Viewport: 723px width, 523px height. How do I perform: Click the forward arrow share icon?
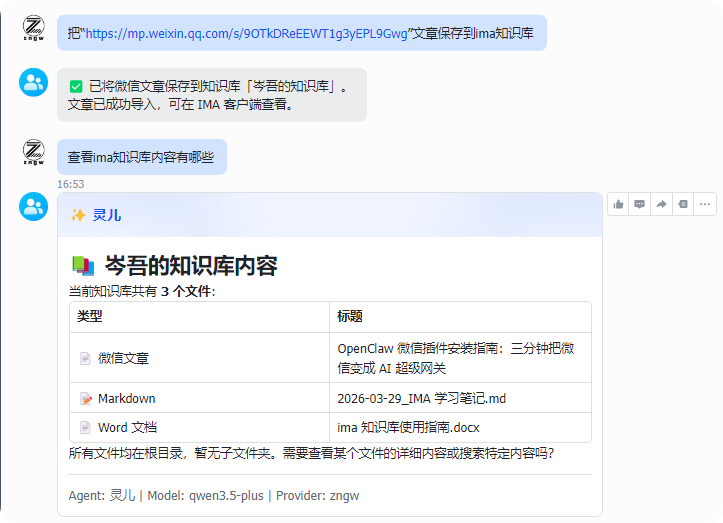click(x=661, y=204)
